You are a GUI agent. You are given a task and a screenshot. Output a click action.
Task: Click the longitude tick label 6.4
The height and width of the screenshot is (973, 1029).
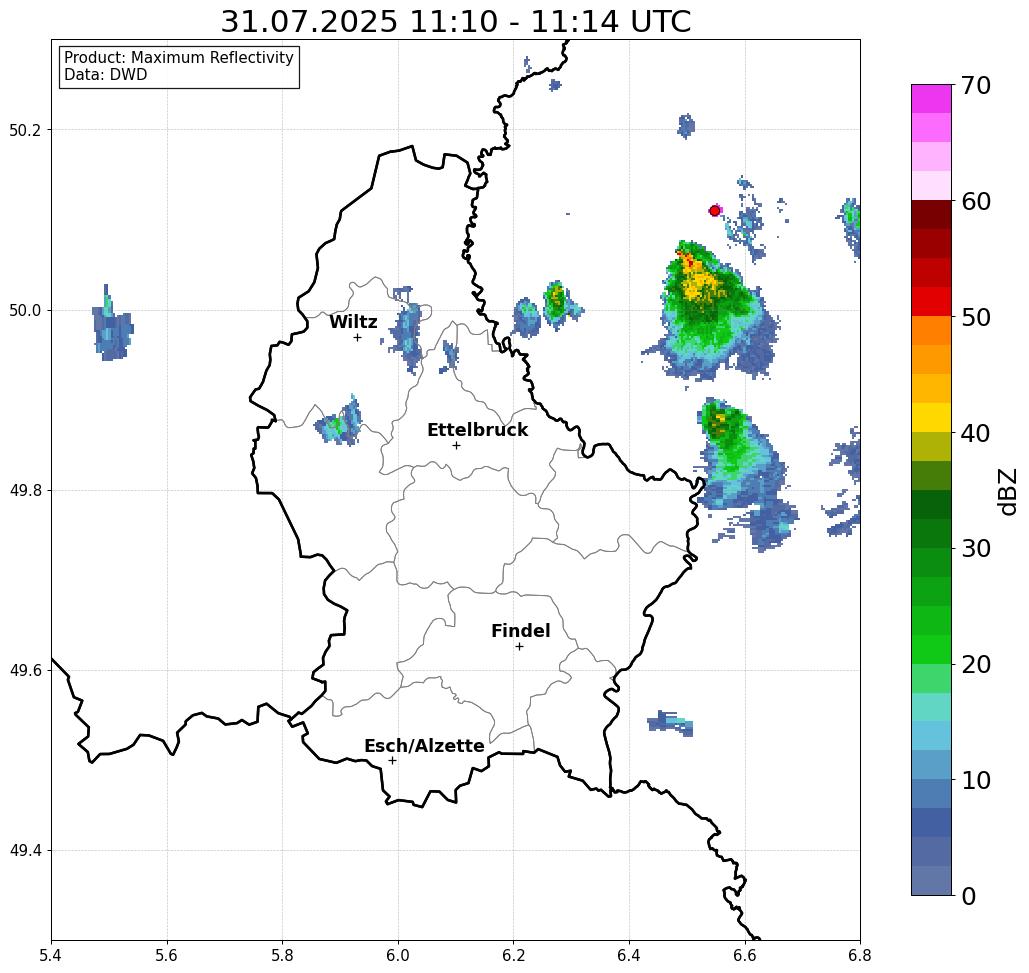point(629,955)
